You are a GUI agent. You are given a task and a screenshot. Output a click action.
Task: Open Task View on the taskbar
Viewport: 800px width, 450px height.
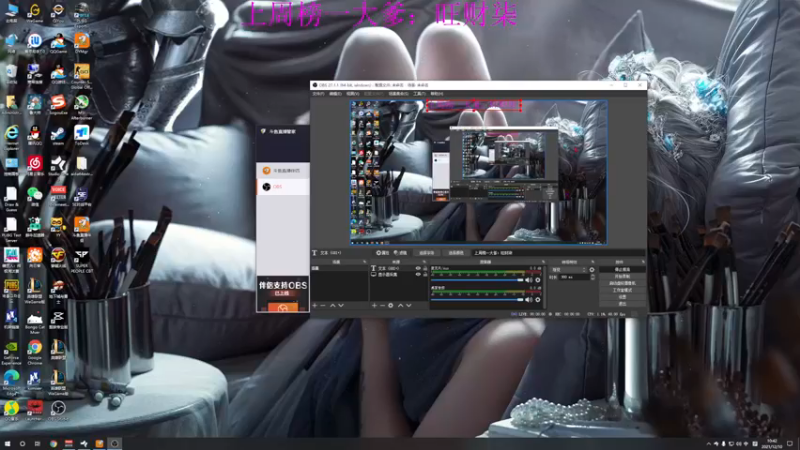(x=37, y=444)
